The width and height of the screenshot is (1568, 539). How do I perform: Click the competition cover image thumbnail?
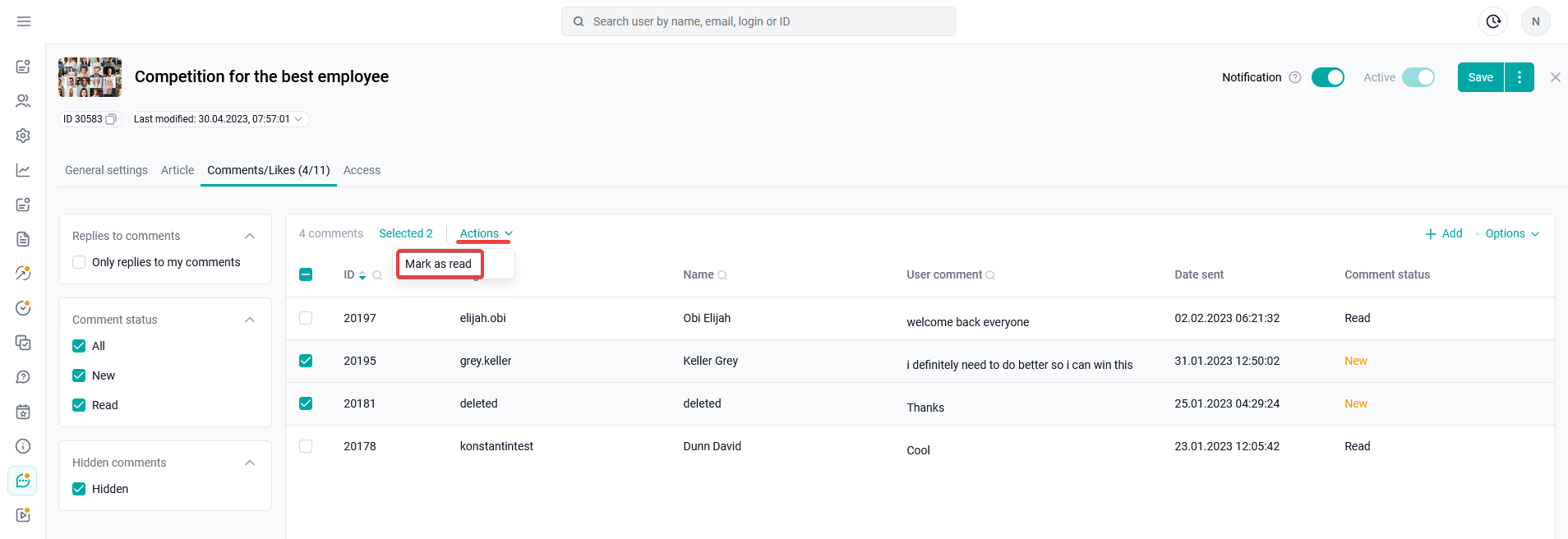coord(90,77)
